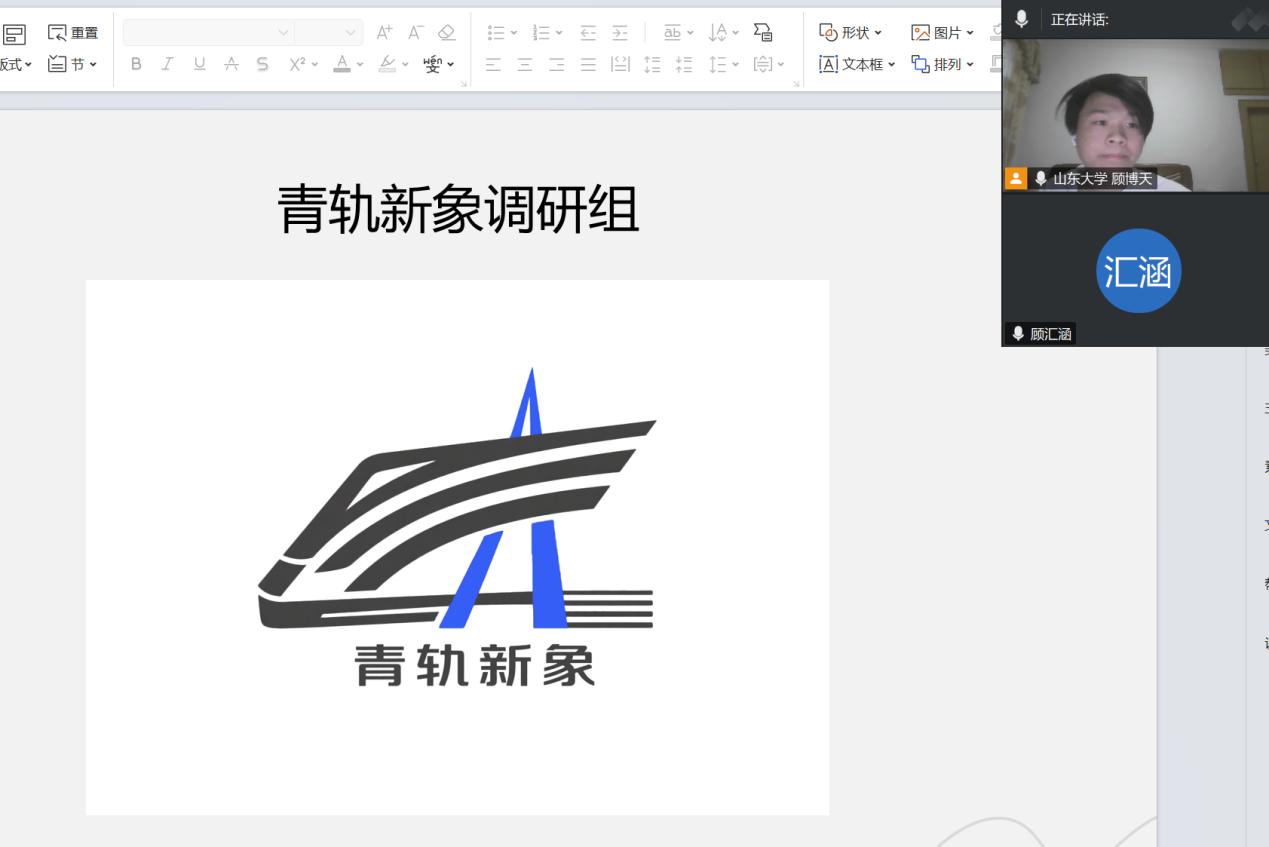Click the convert to SmartArt icon
Viewport: 1269px width, 847px height.
(763, 33)
